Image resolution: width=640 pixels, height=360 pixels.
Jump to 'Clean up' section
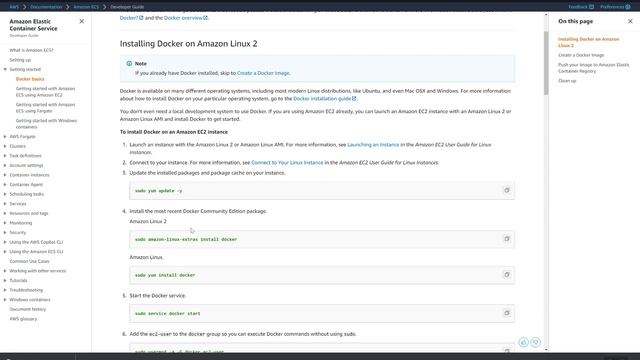point(567,81)
